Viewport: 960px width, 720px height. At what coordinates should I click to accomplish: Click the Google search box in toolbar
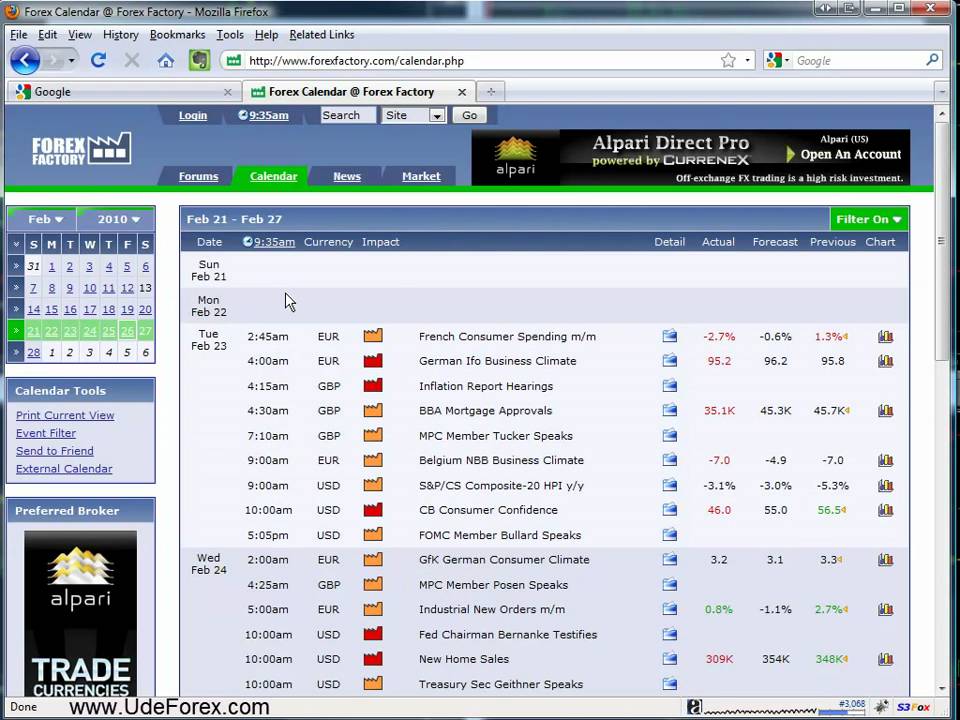point(857,60)
